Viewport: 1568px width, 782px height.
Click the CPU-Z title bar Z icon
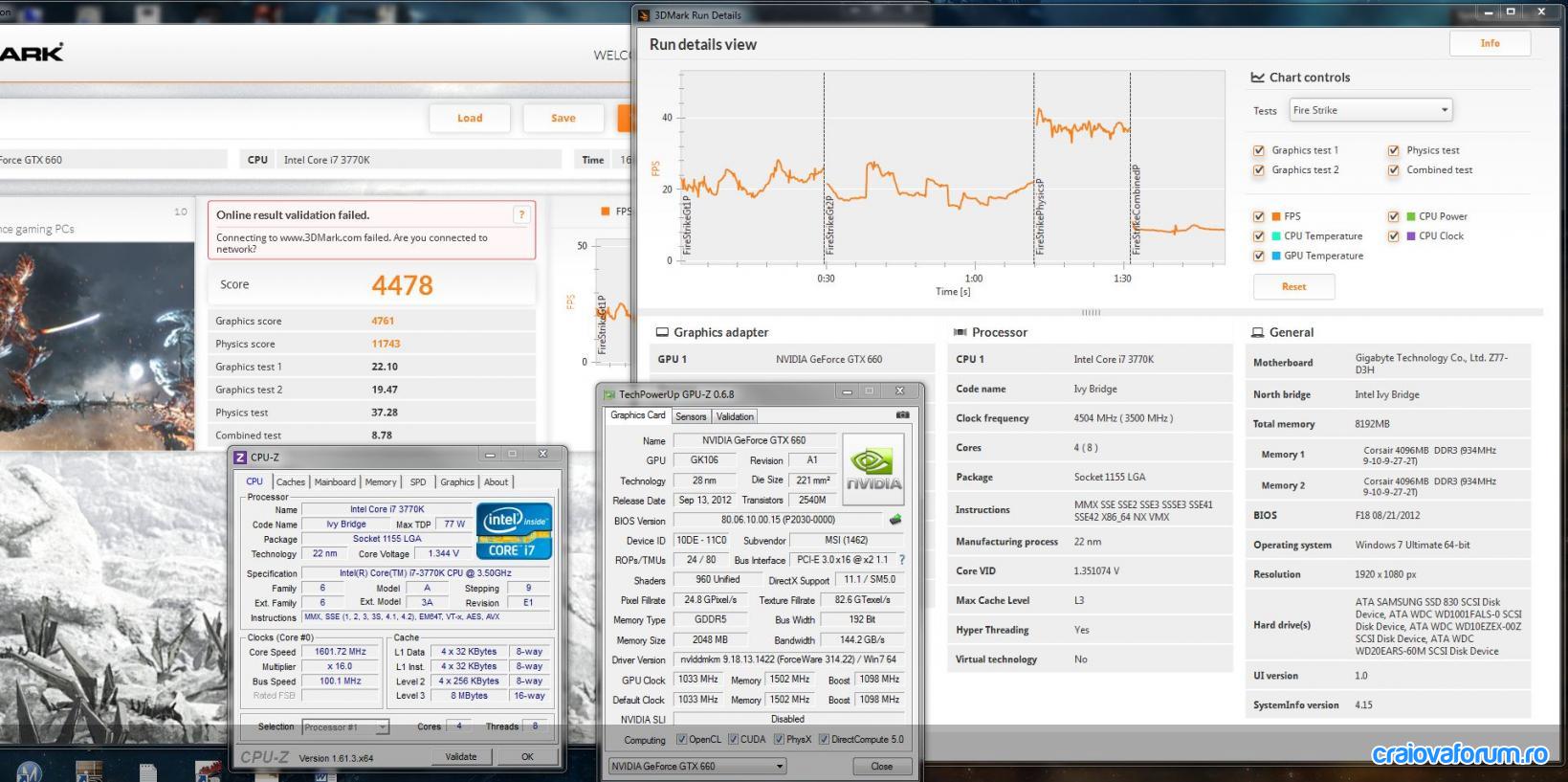(241, 458)
